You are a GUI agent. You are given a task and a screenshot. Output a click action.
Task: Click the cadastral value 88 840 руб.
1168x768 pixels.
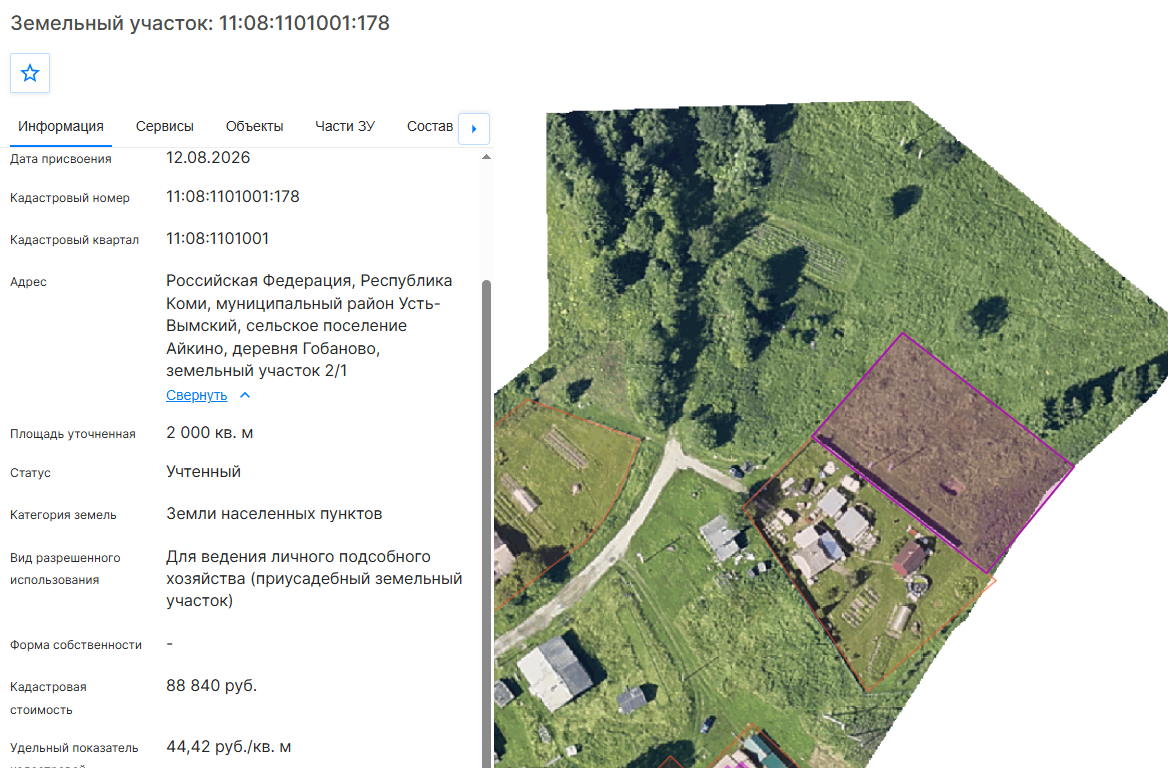(212, 685)
